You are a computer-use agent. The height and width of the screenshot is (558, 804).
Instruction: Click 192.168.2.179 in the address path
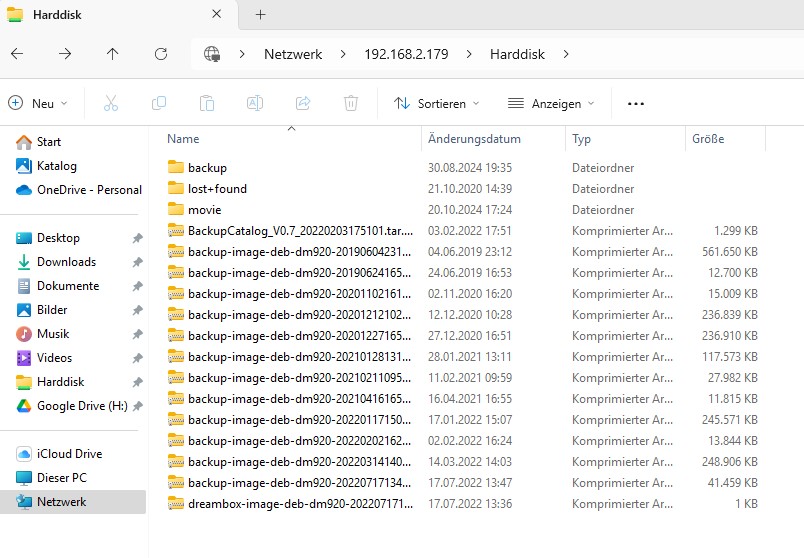point(406,54)
